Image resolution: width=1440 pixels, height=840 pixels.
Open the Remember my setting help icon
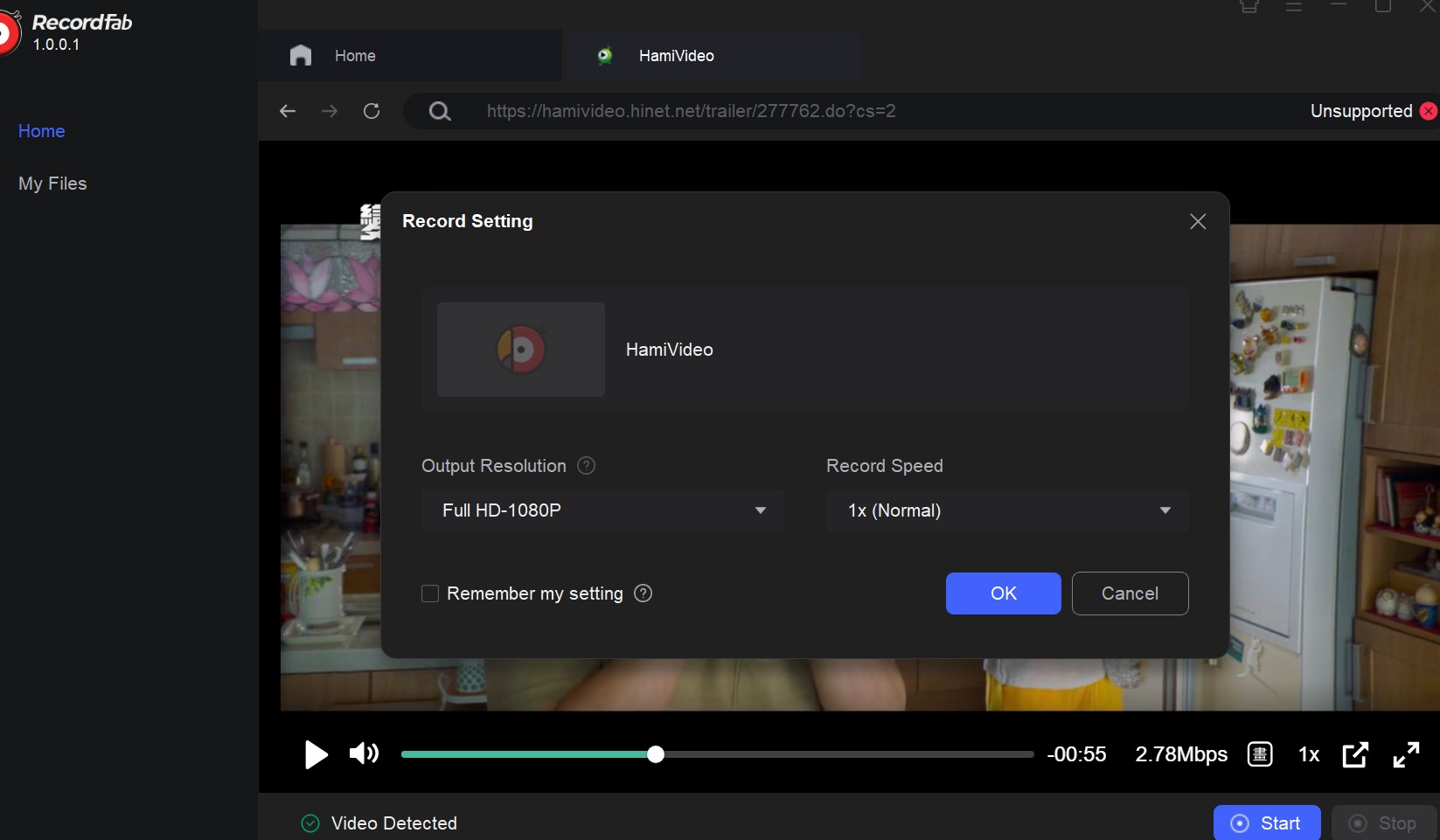[643, 594]
